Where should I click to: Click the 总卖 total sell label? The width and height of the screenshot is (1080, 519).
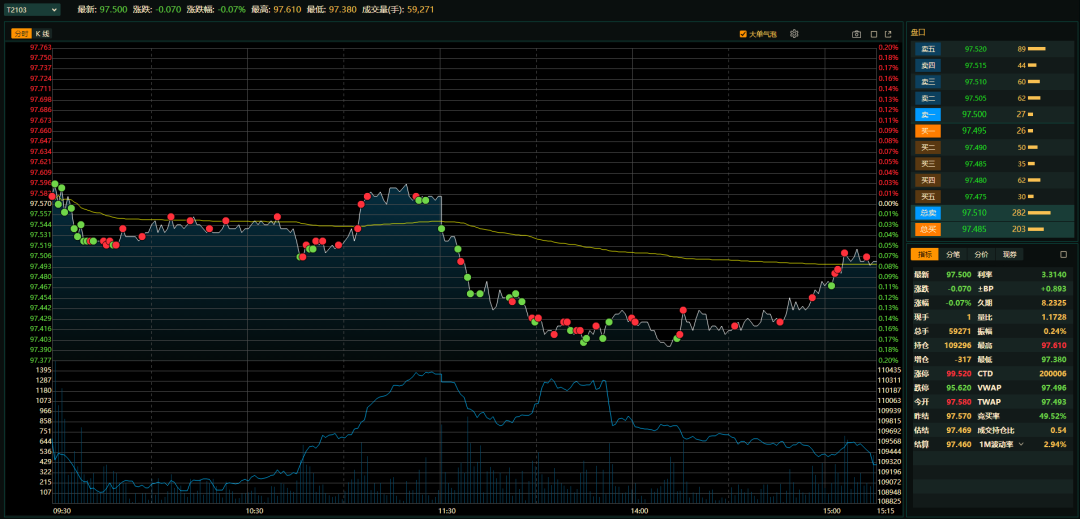[928, 212]
